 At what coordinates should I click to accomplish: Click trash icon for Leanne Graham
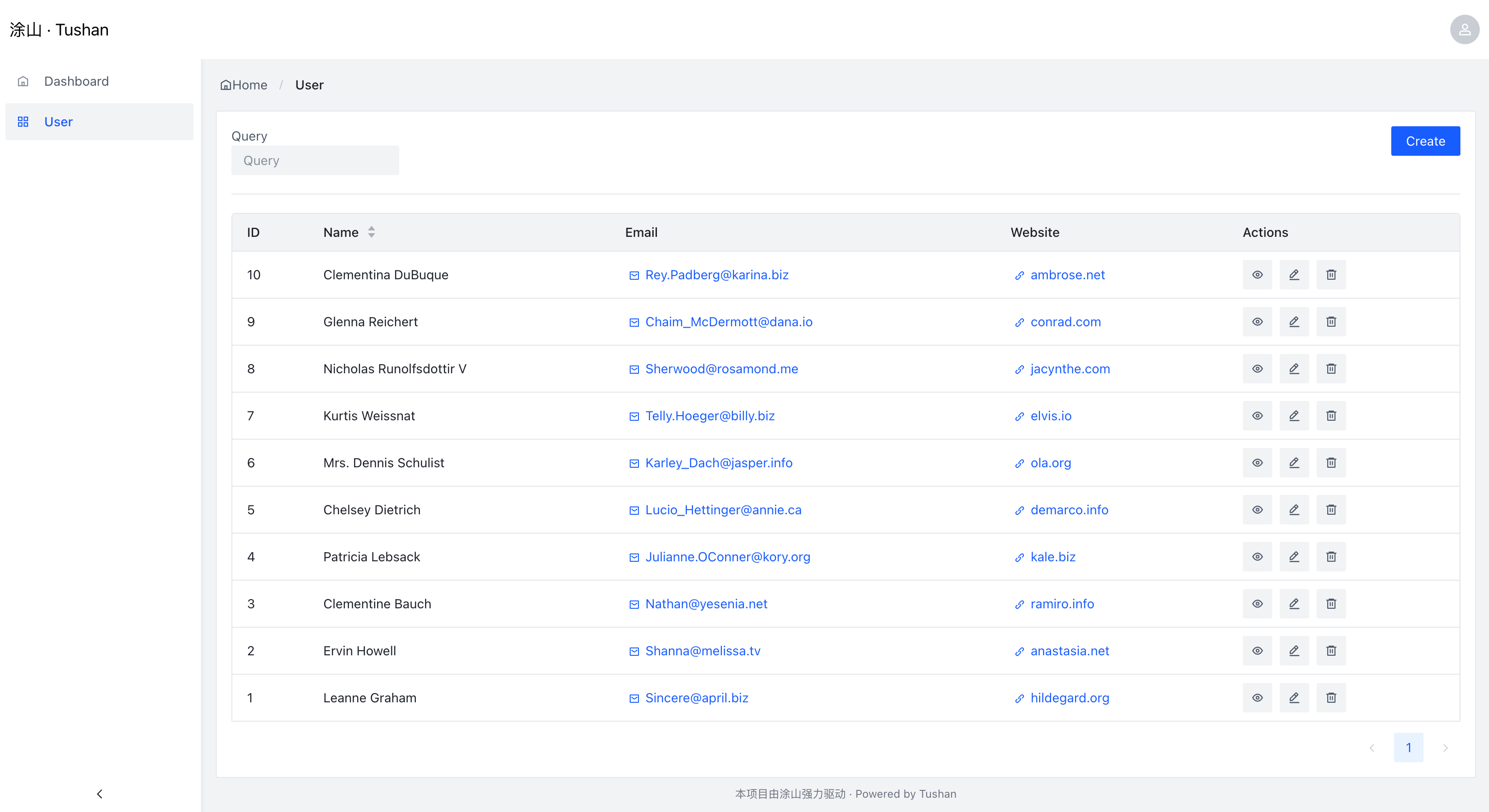[x=1330, y=698]
